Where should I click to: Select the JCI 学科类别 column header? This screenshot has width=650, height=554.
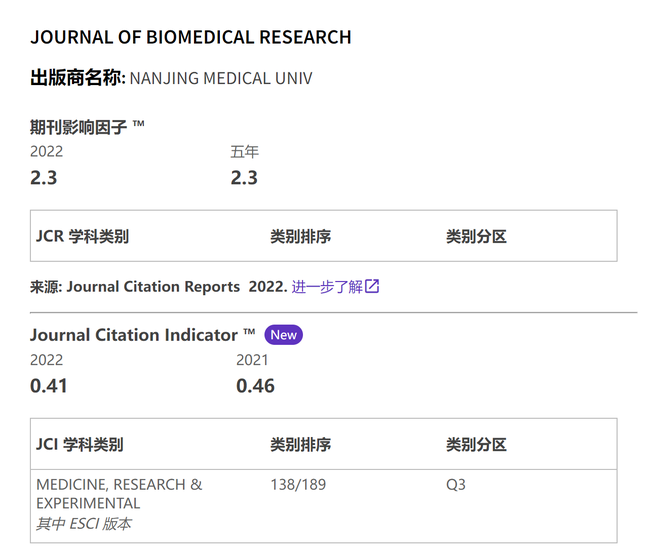tap(80, 445)
